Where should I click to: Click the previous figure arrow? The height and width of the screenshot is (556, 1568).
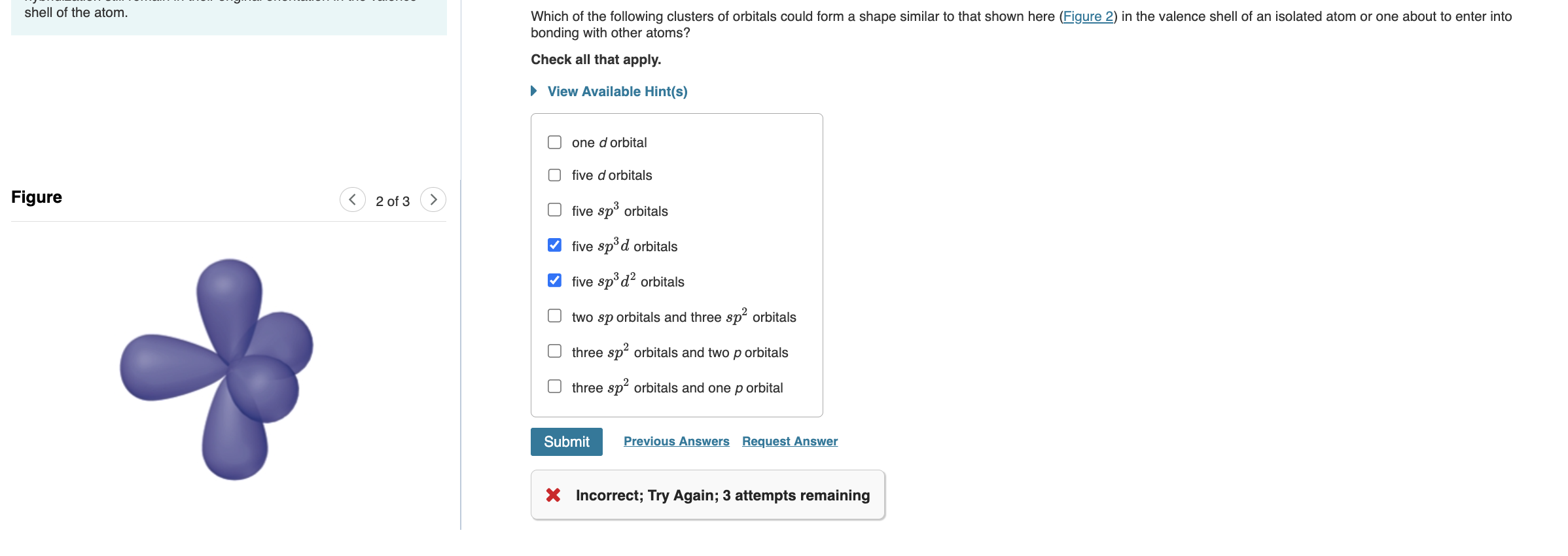[x=353, y=200]
